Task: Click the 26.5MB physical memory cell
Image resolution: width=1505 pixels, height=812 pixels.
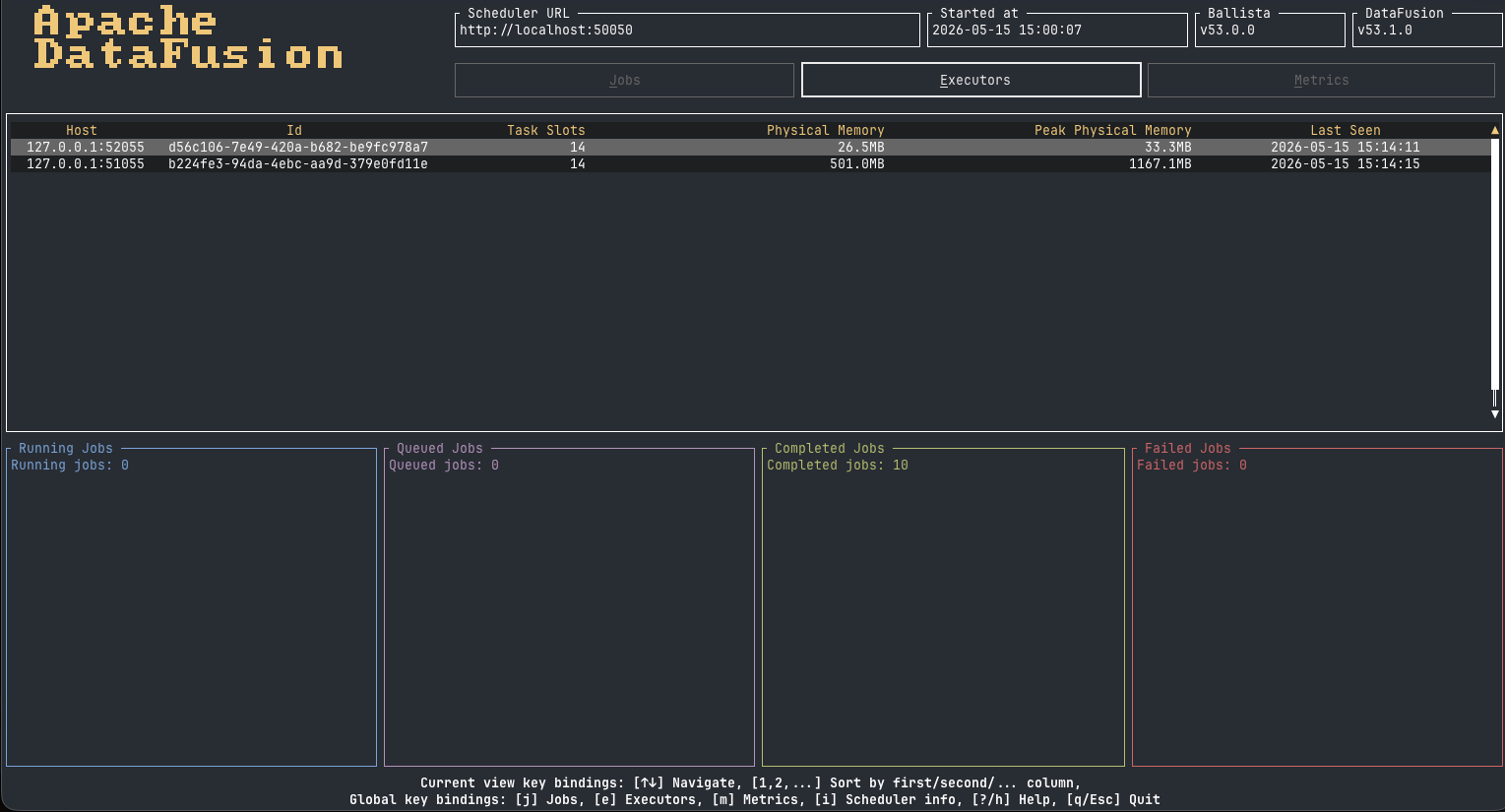Action: (861, 147)
